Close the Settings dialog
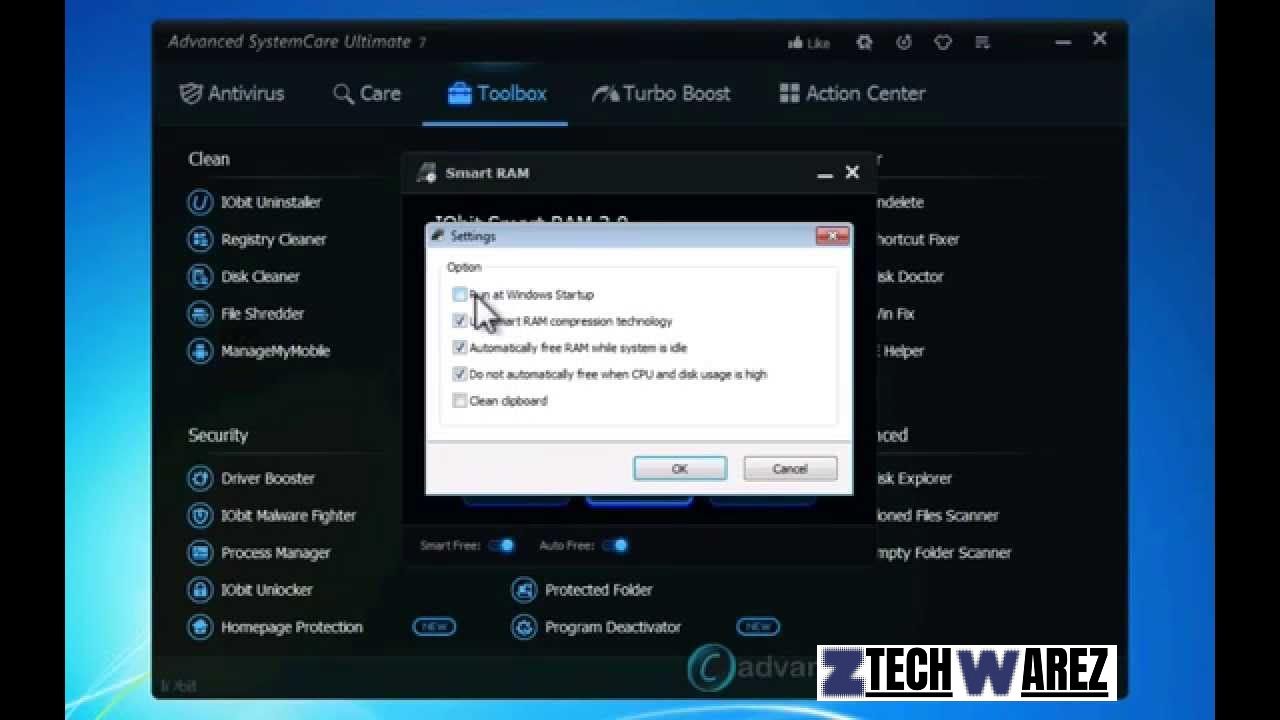Screen dimensions: 1280x720 (832, 235)
